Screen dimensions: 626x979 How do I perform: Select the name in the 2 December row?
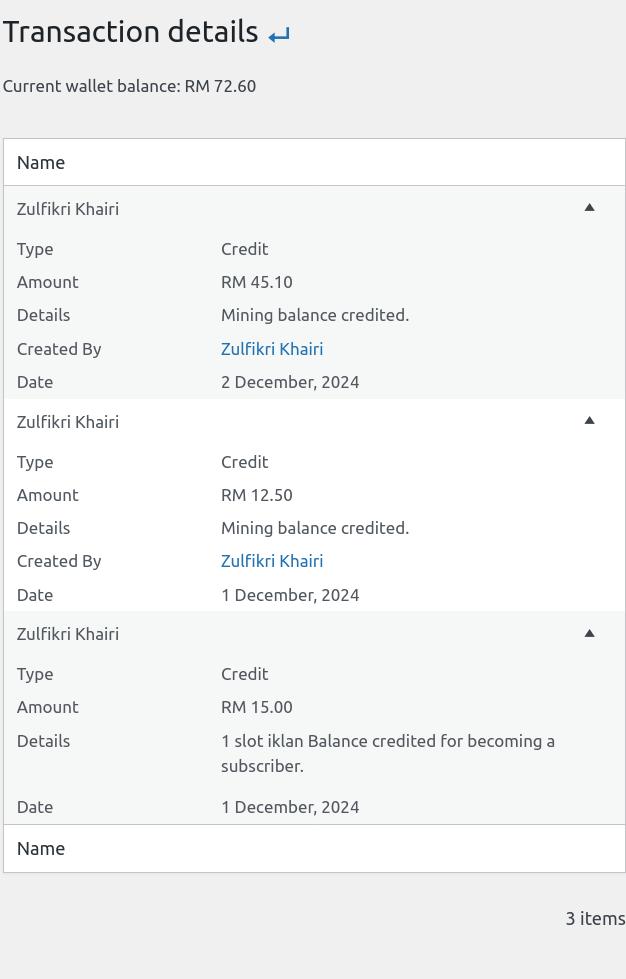[68, 209]
